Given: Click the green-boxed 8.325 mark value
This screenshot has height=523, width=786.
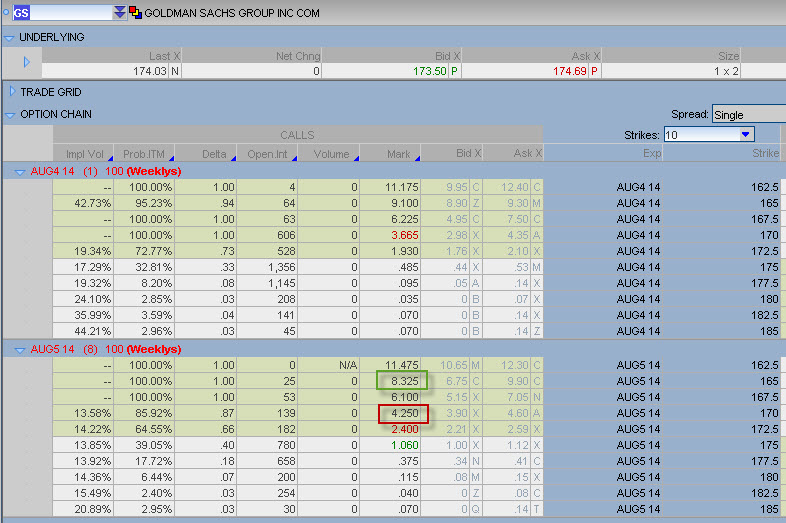Looking at the screenshot, I should pos(401,381).
